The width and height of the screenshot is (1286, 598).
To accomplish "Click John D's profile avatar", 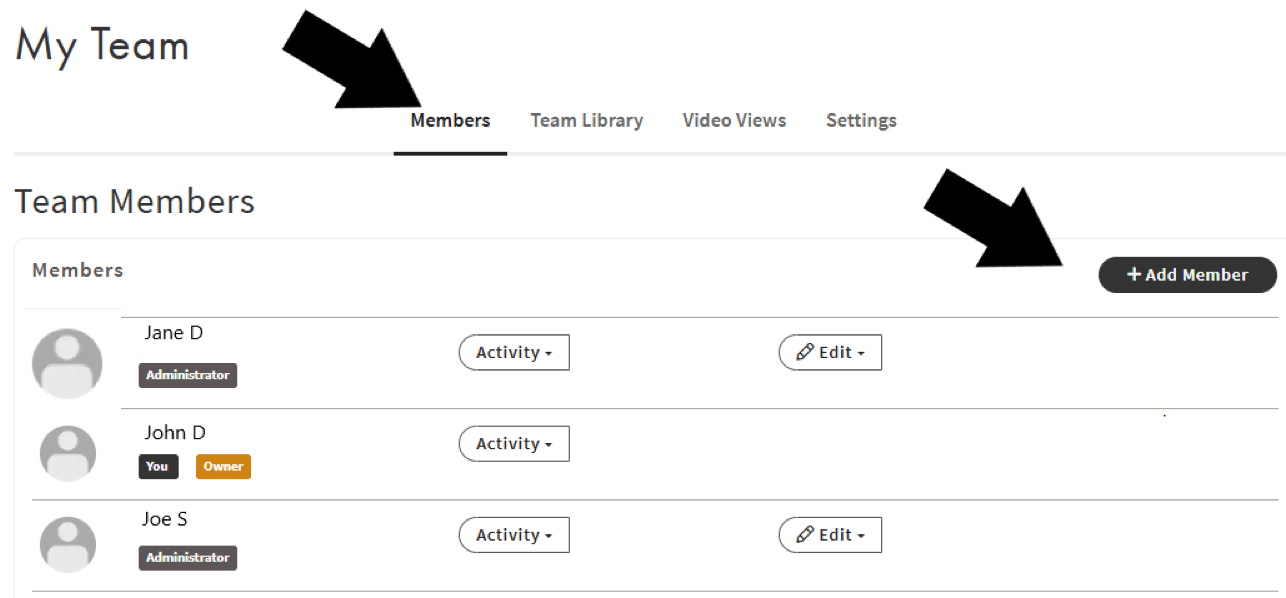I will click(x=68, y=453).
